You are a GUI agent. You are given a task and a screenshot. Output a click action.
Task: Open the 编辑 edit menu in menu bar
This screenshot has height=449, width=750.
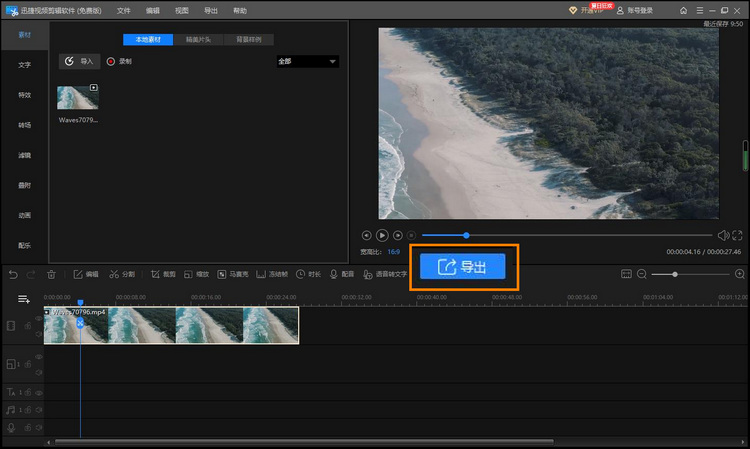(x=153, y=11)
